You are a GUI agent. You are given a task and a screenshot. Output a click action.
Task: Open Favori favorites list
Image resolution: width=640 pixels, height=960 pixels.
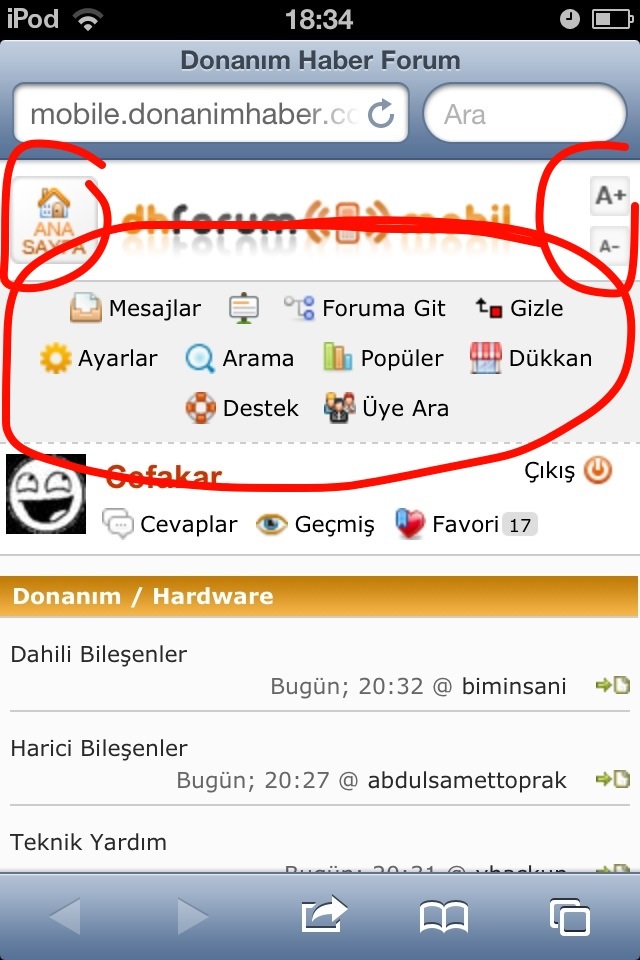pos(466,524)
